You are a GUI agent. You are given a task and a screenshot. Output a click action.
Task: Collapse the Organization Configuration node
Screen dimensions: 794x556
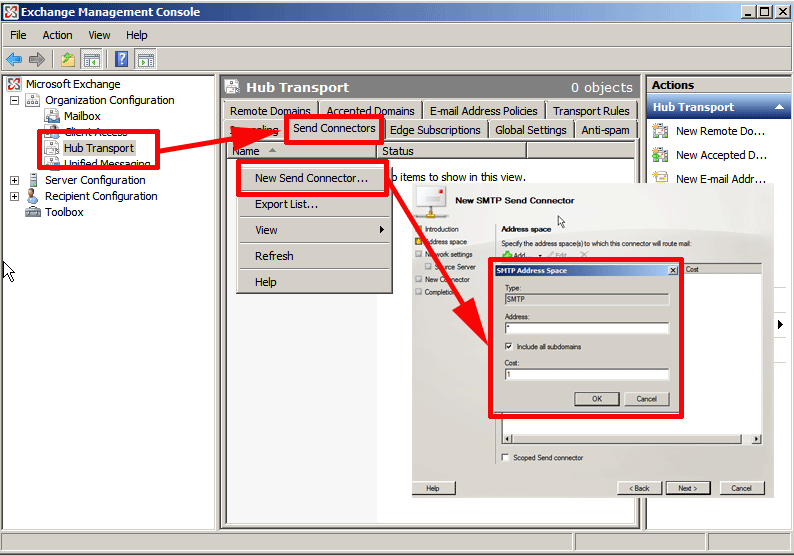[15, 100]
